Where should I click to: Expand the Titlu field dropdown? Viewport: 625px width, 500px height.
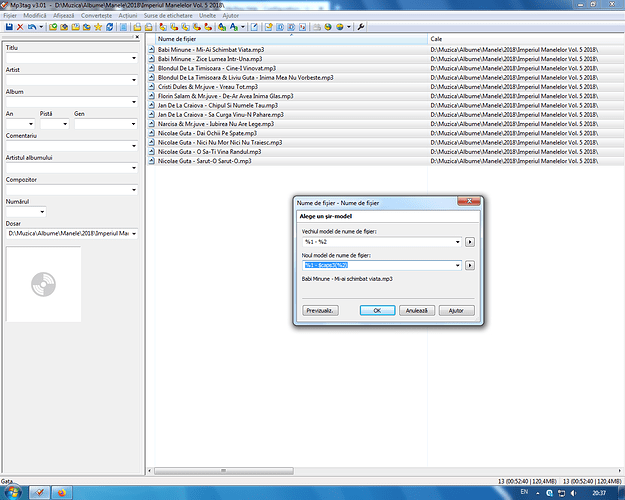tap(134, 58)
